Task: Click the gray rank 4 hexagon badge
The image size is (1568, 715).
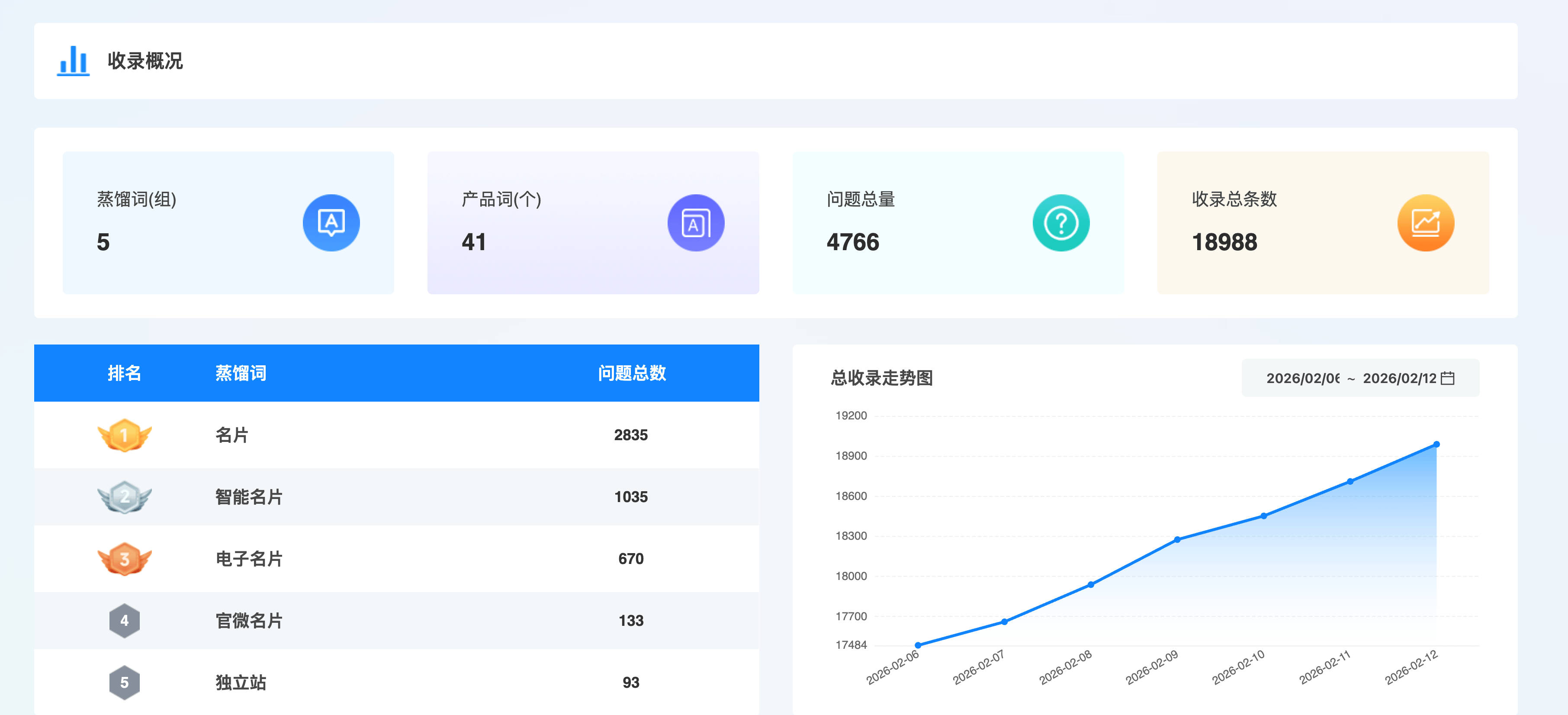Action: click(x=124, y=621)
